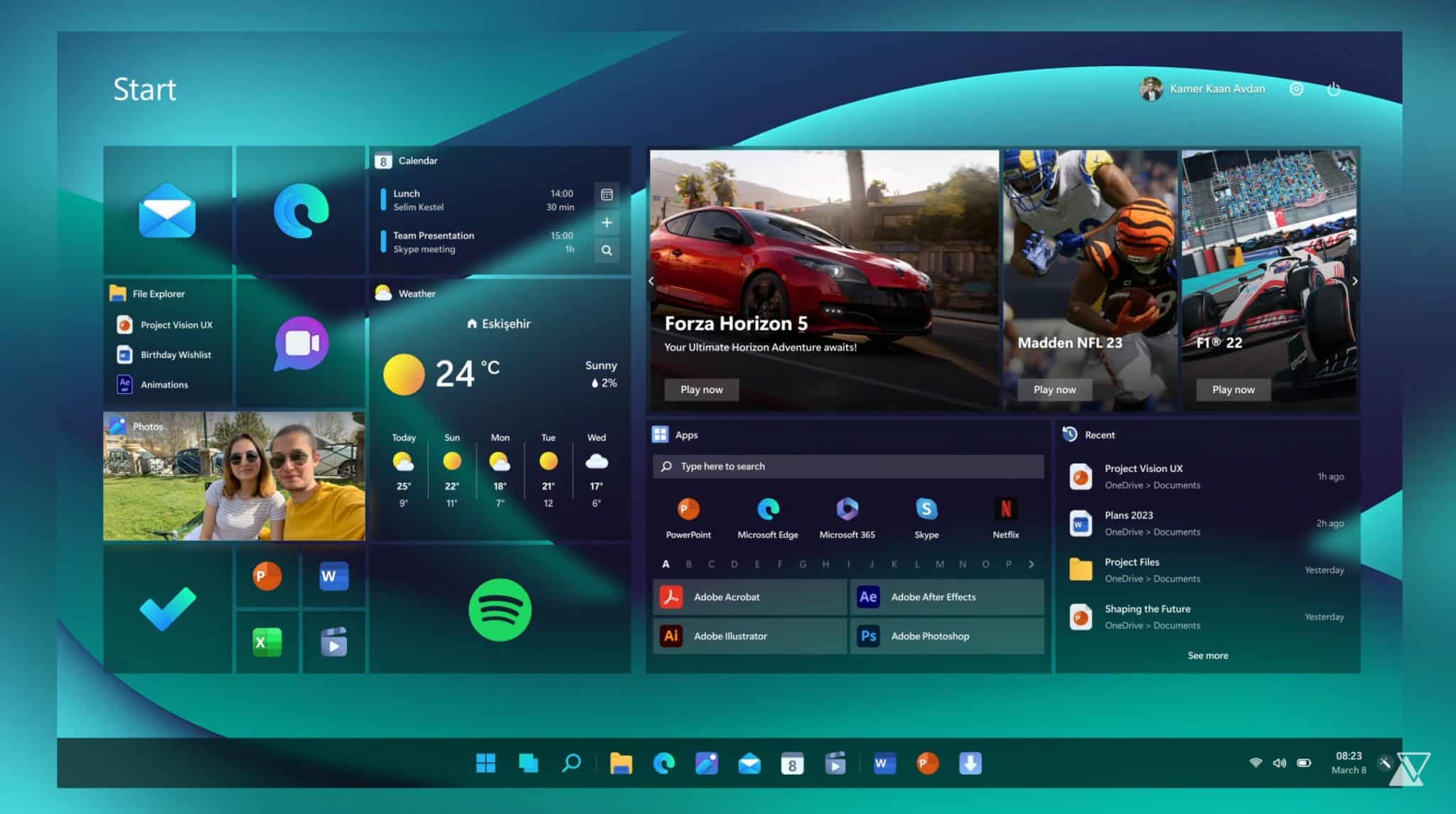Launch the Excel tile in the Start grid
1456x814 pixels.
[267, 642]
